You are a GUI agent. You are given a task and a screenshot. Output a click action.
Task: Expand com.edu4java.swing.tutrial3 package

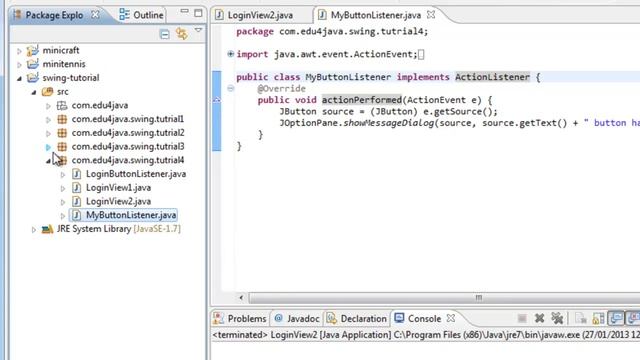pos(48,147)
